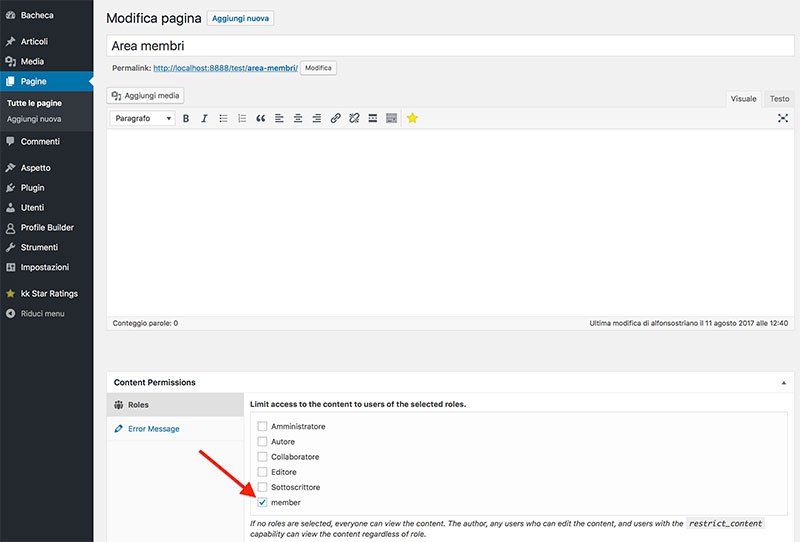Center align the paragraph text
Screen dimensions: 800x542
(x=298, y=118)
